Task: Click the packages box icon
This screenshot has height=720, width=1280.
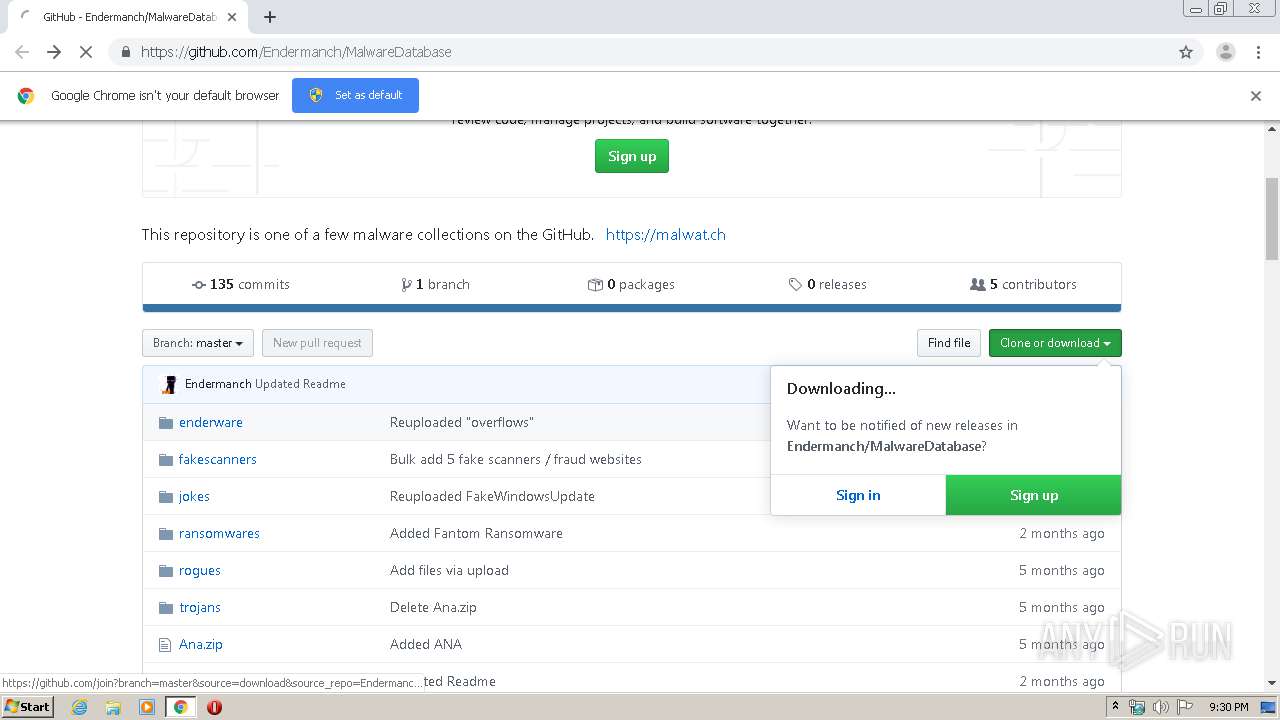Action: pos(595,285)
